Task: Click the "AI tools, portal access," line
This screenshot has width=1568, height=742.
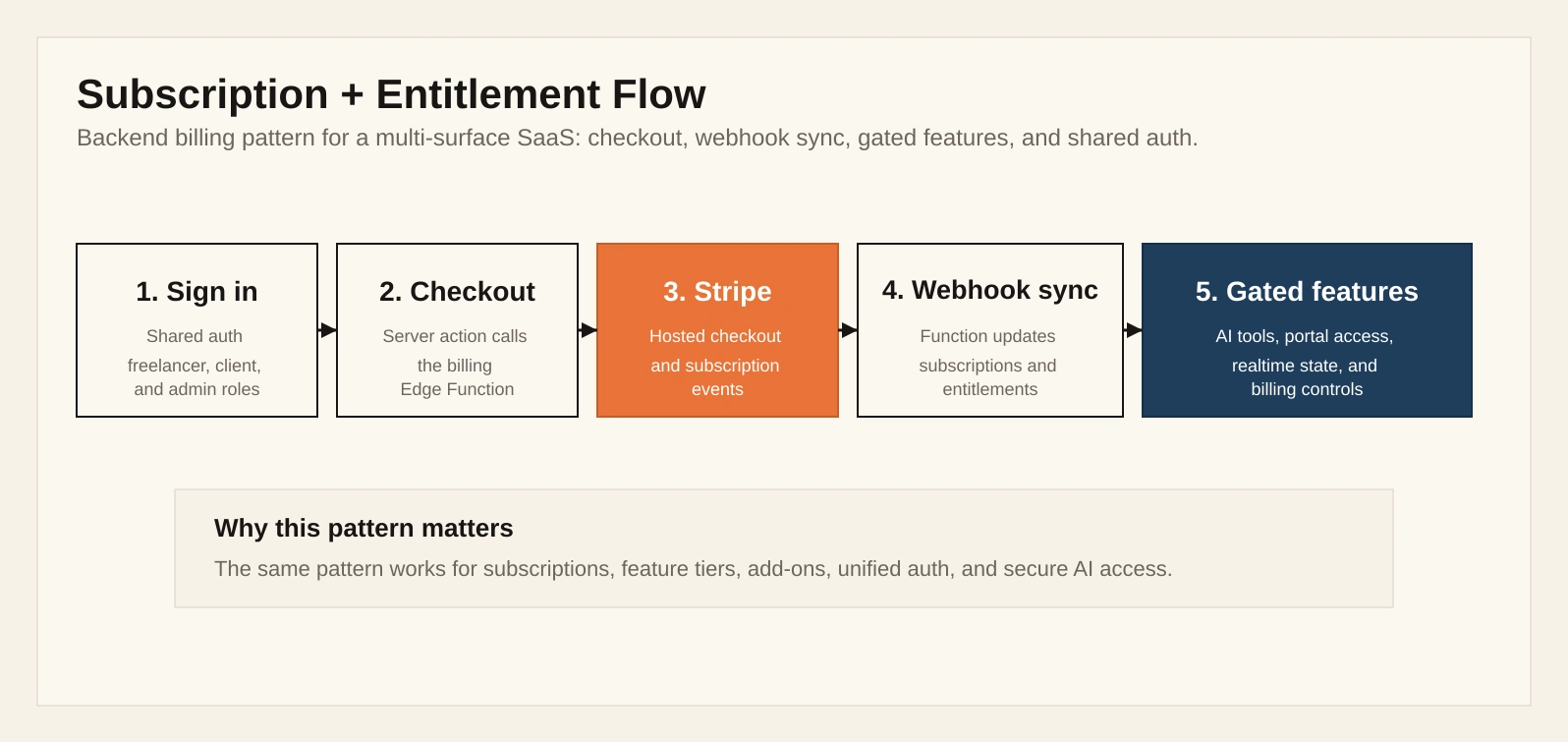Action: 1304,336
